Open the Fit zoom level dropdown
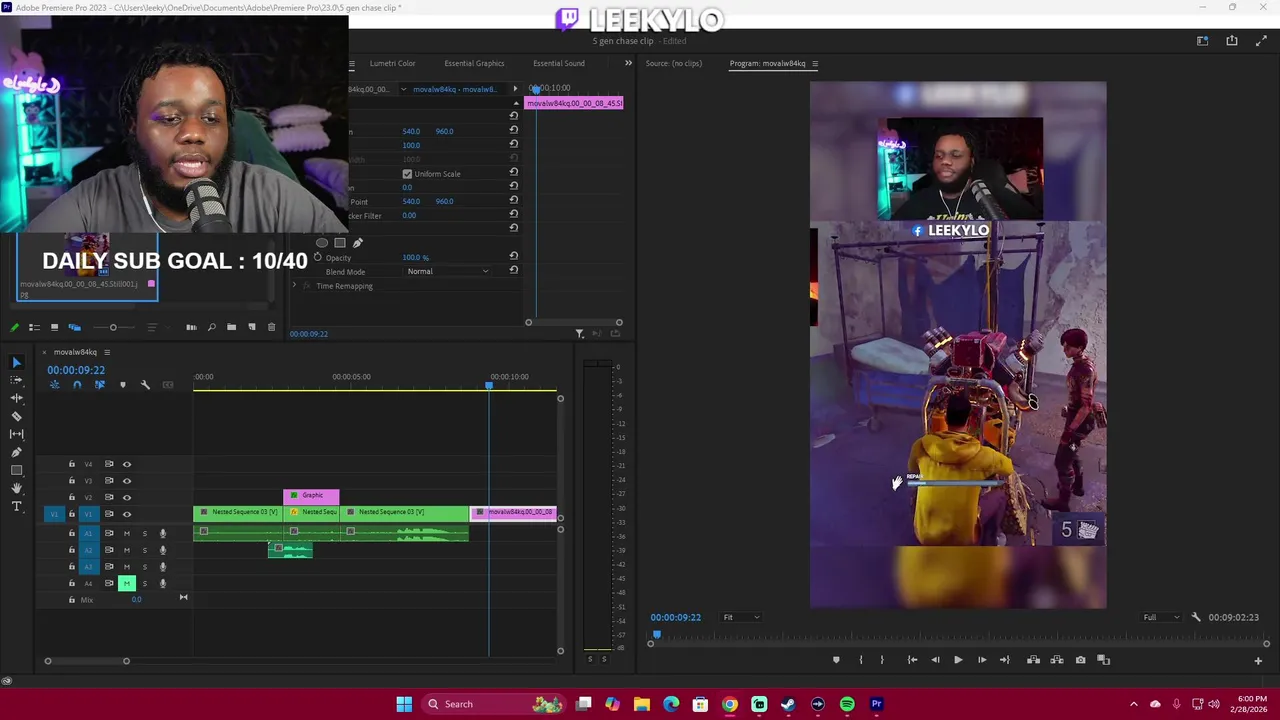 (741, 617)
